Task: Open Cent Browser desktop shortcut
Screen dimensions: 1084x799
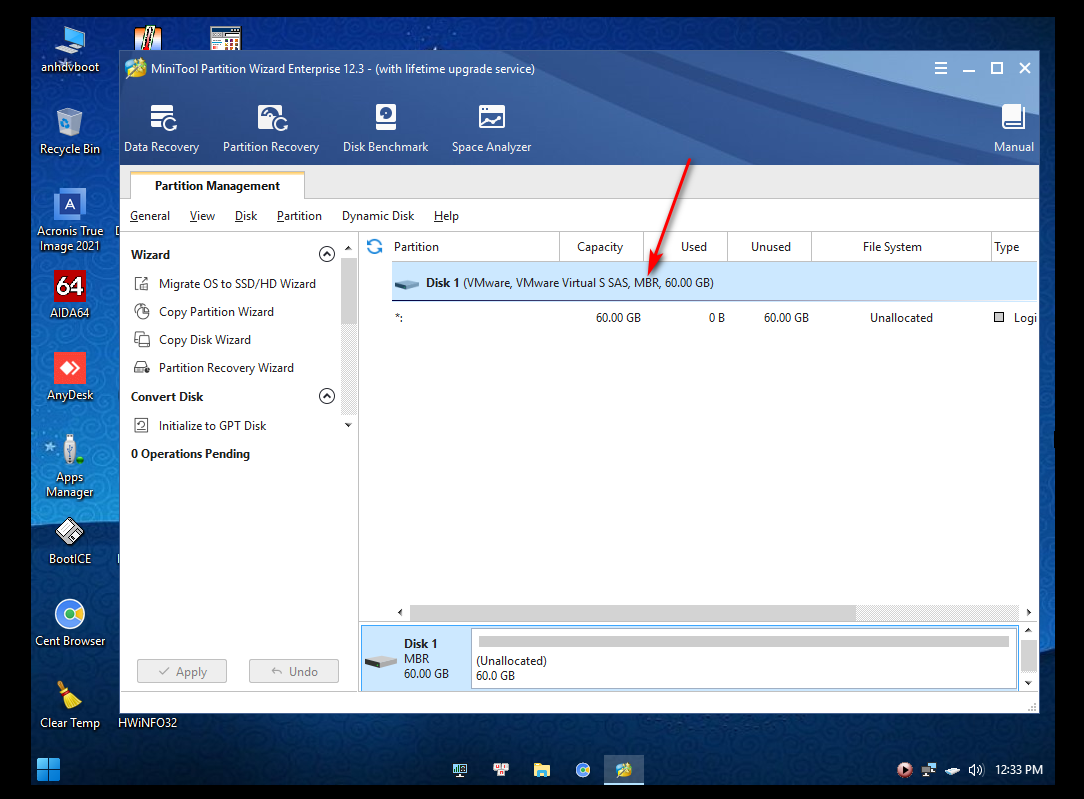Action: (x=70, y=623)
